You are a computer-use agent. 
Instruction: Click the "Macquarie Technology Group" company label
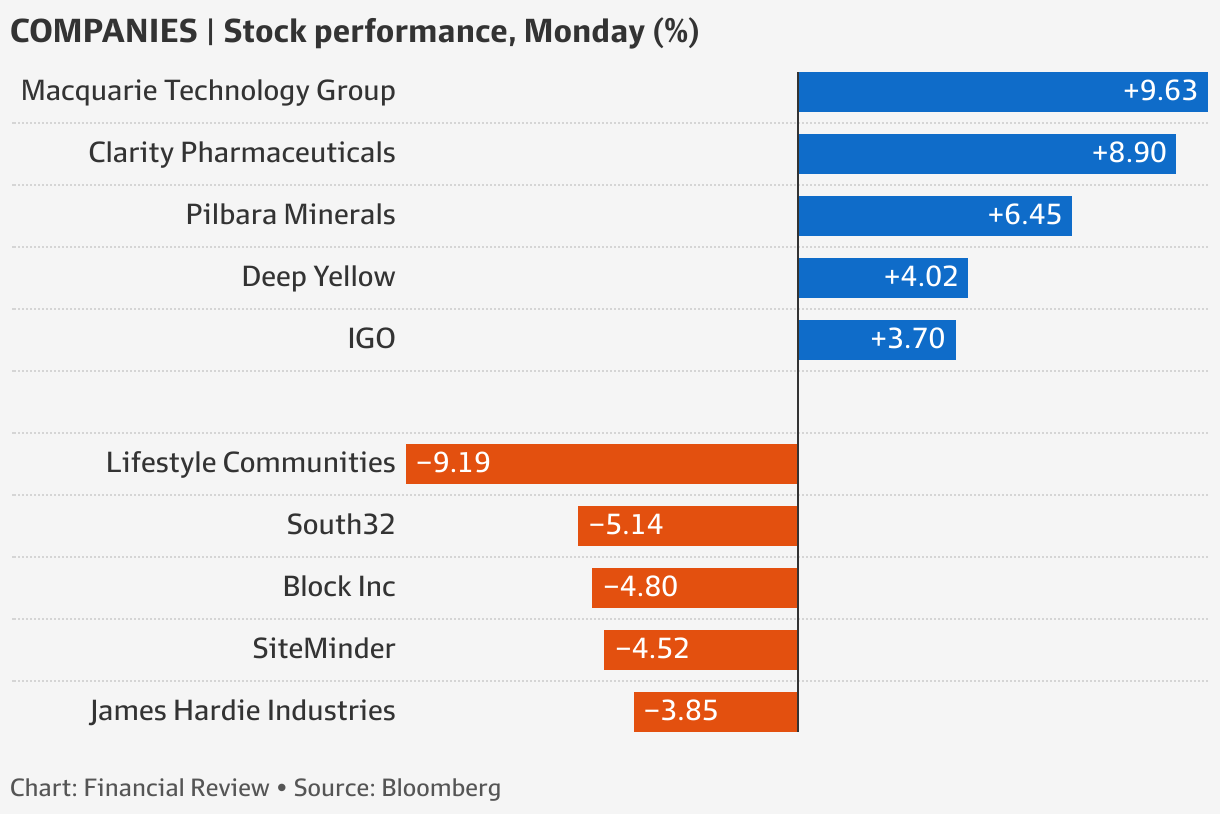(x=208, y=91)
